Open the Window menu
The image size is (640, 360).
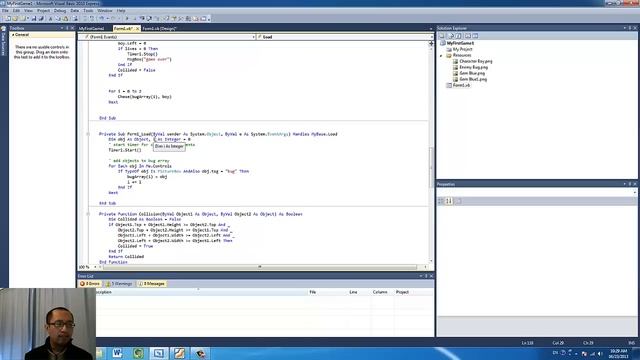click(x=104, y=11)
